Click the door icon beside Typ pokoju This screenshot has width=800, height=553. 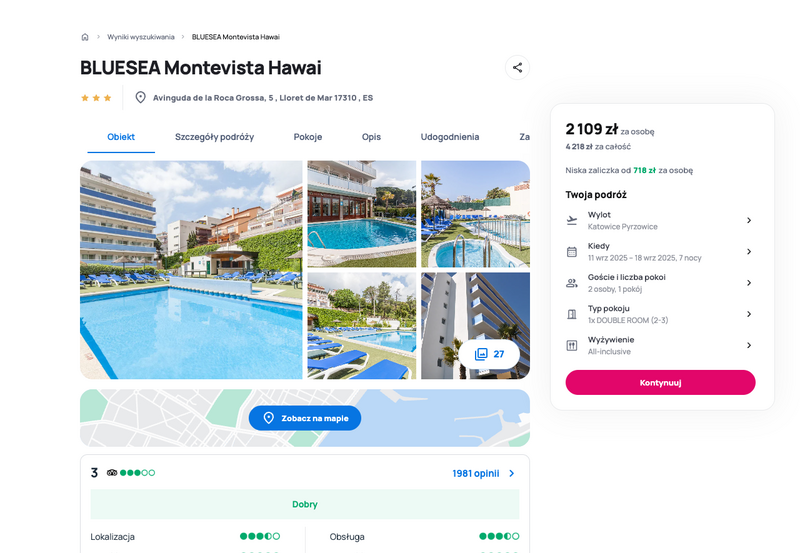point(572,314)
